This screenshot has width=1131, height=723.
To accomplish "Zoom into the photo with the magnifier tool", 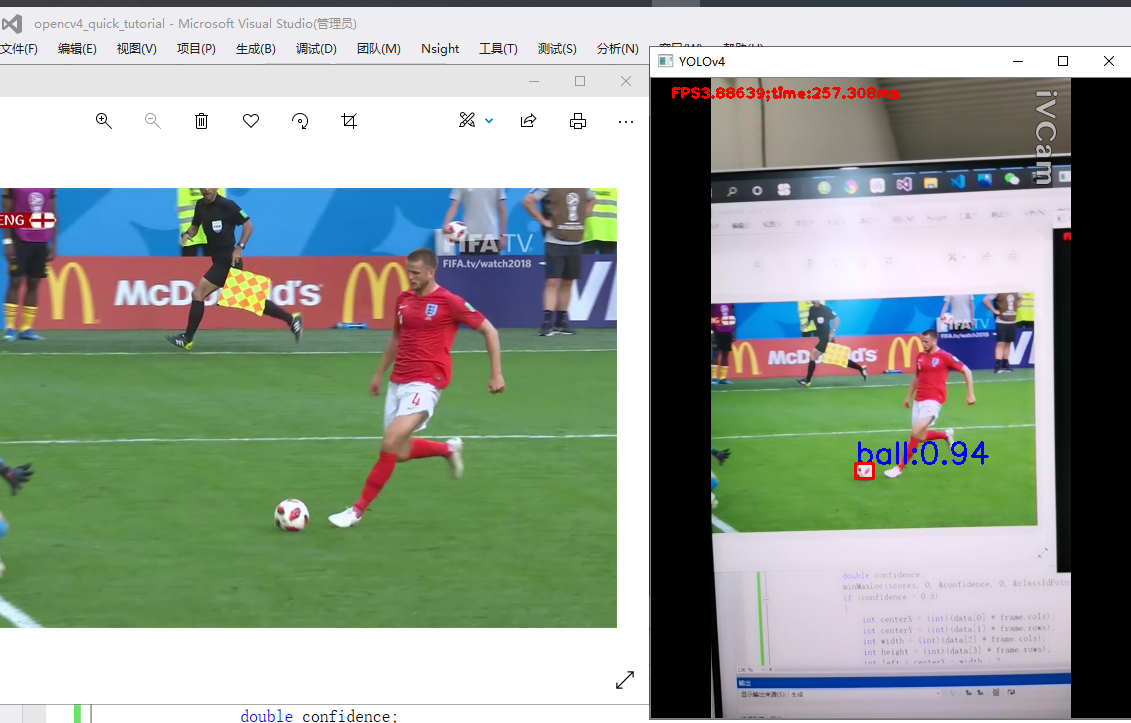I will pyautogui.click(x=104, y=120).
